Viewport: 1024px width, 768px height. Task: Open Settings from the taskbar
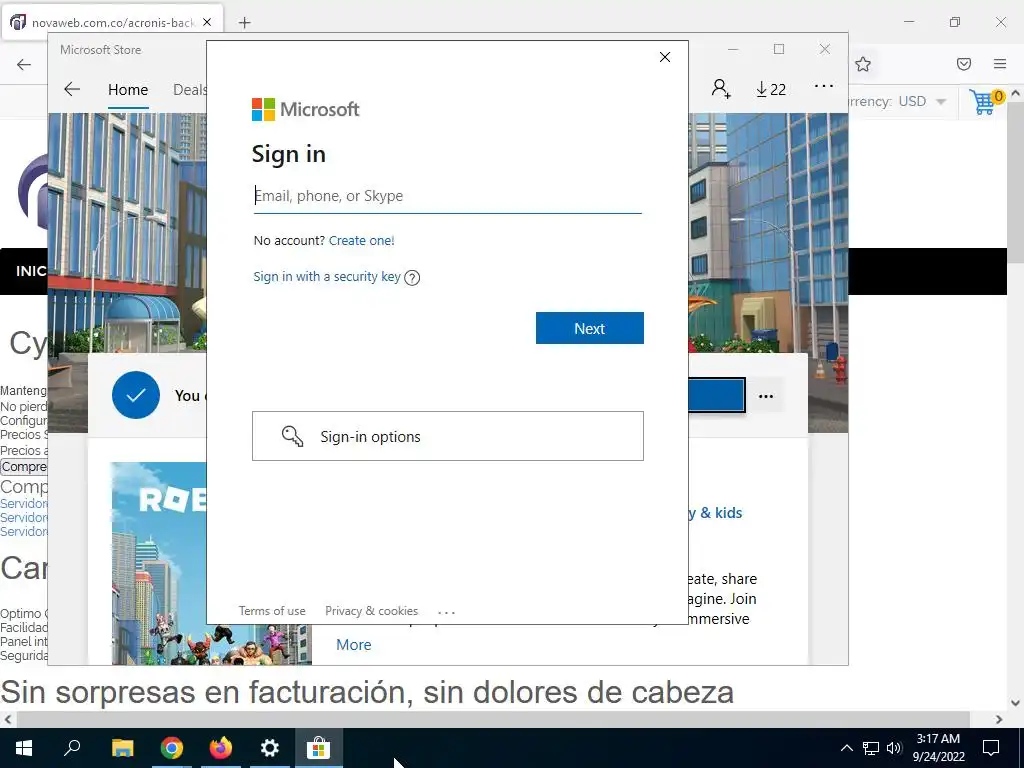[270, 748]
